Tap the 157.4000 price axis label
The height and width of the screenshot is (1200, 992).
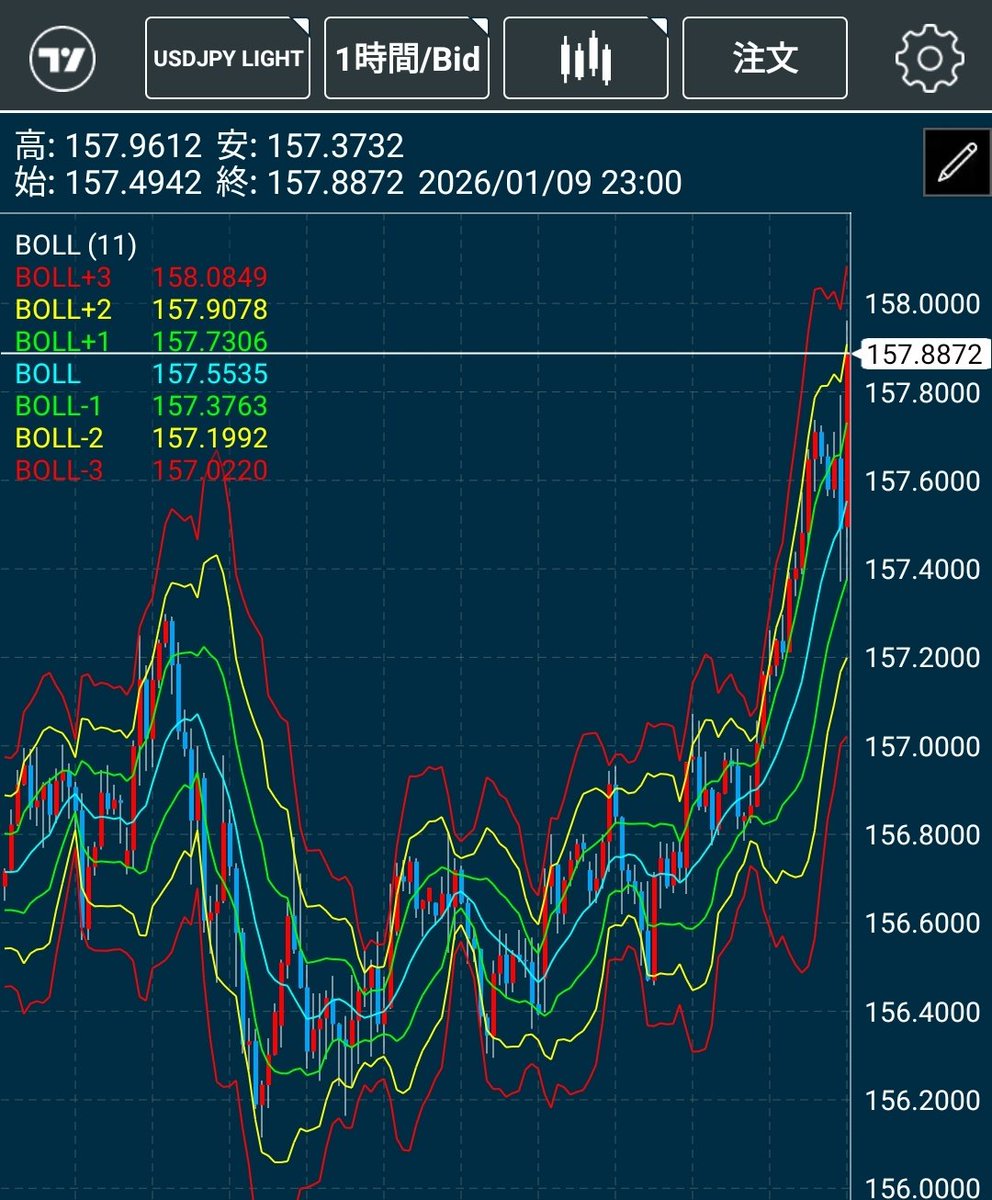click(923, 570)
